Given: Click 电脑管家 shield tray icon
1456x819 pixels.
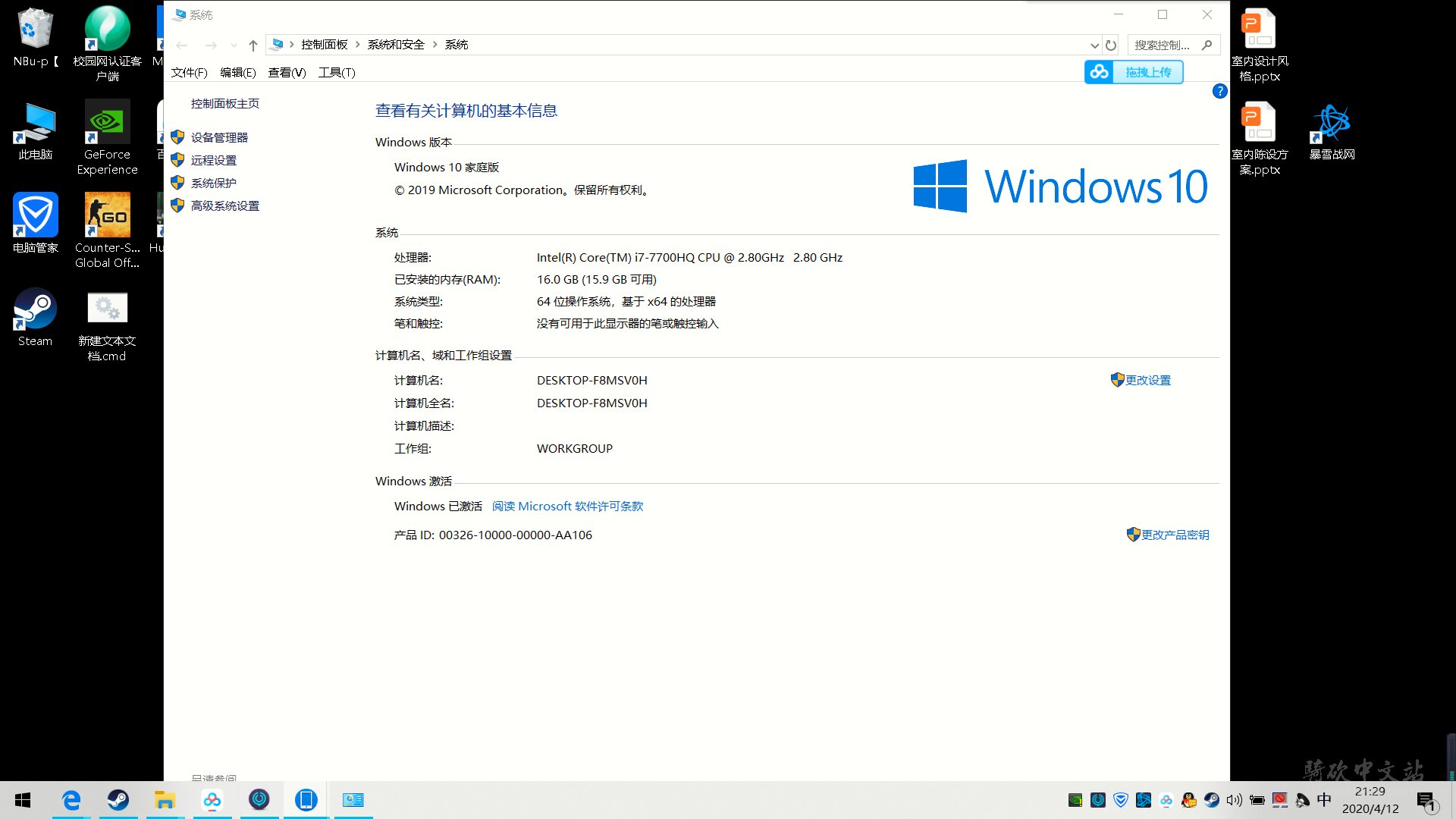Looking at the screenshot, I should tap(1121, 800).
